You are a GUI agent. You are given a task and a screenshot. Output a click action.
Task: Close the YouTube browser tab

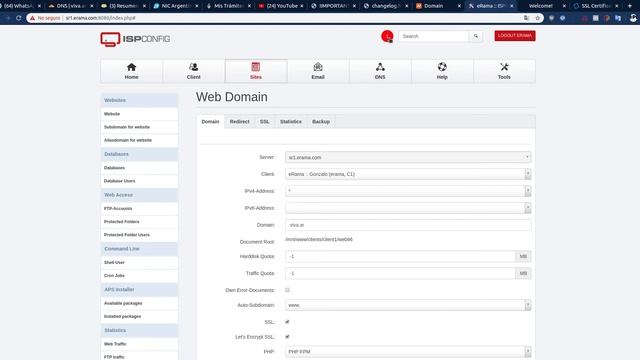pos(302,6)
